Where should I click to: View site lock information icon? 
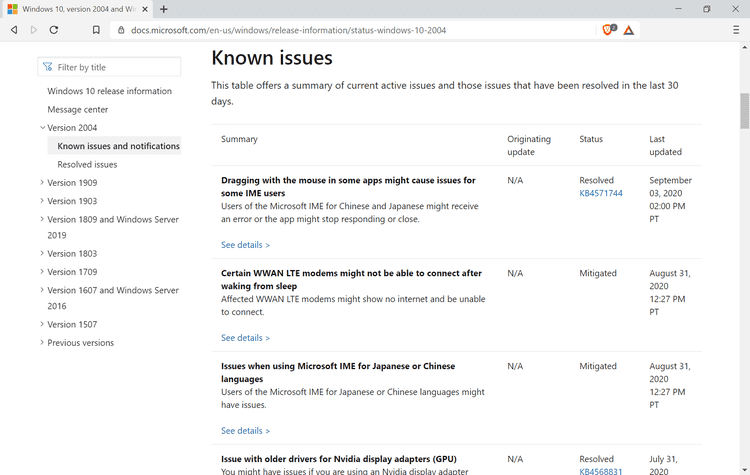[x=121, y=30]
